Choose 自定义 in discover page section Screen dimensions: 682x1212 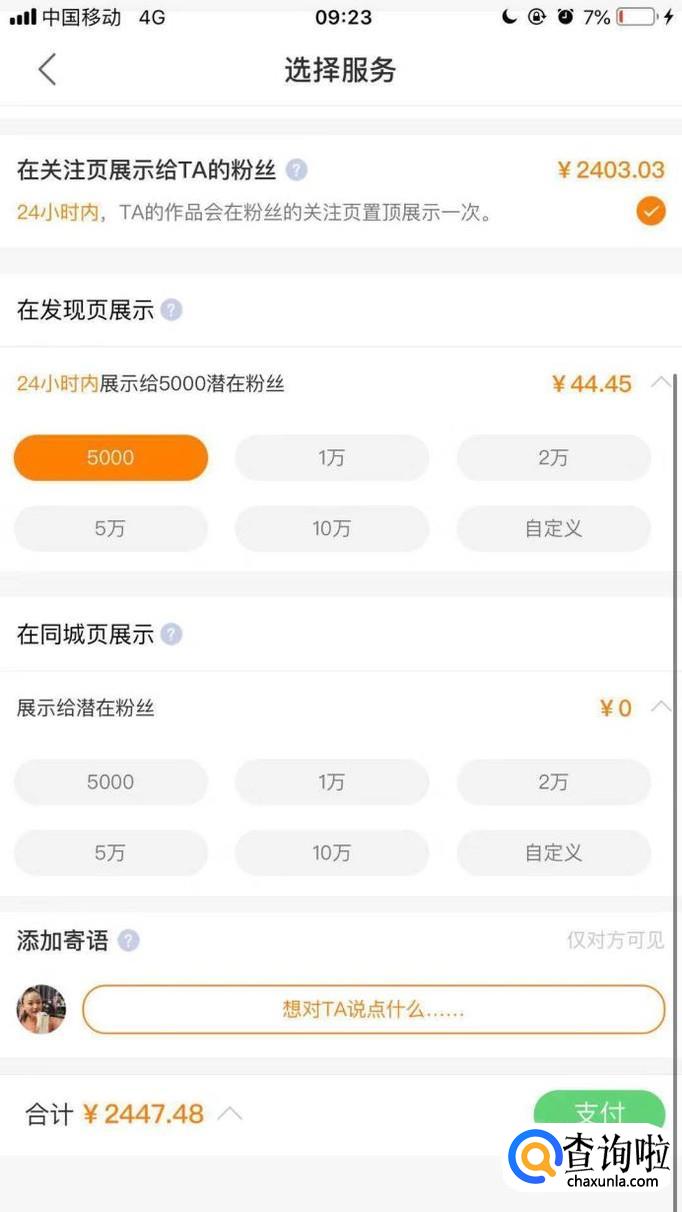(553, 529)
